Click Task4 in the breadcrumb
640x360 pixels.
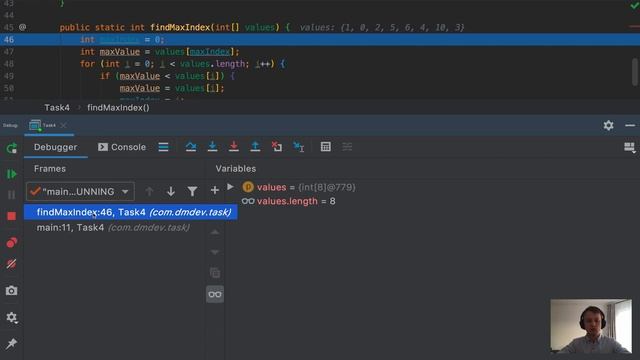(x=57, y=108)
